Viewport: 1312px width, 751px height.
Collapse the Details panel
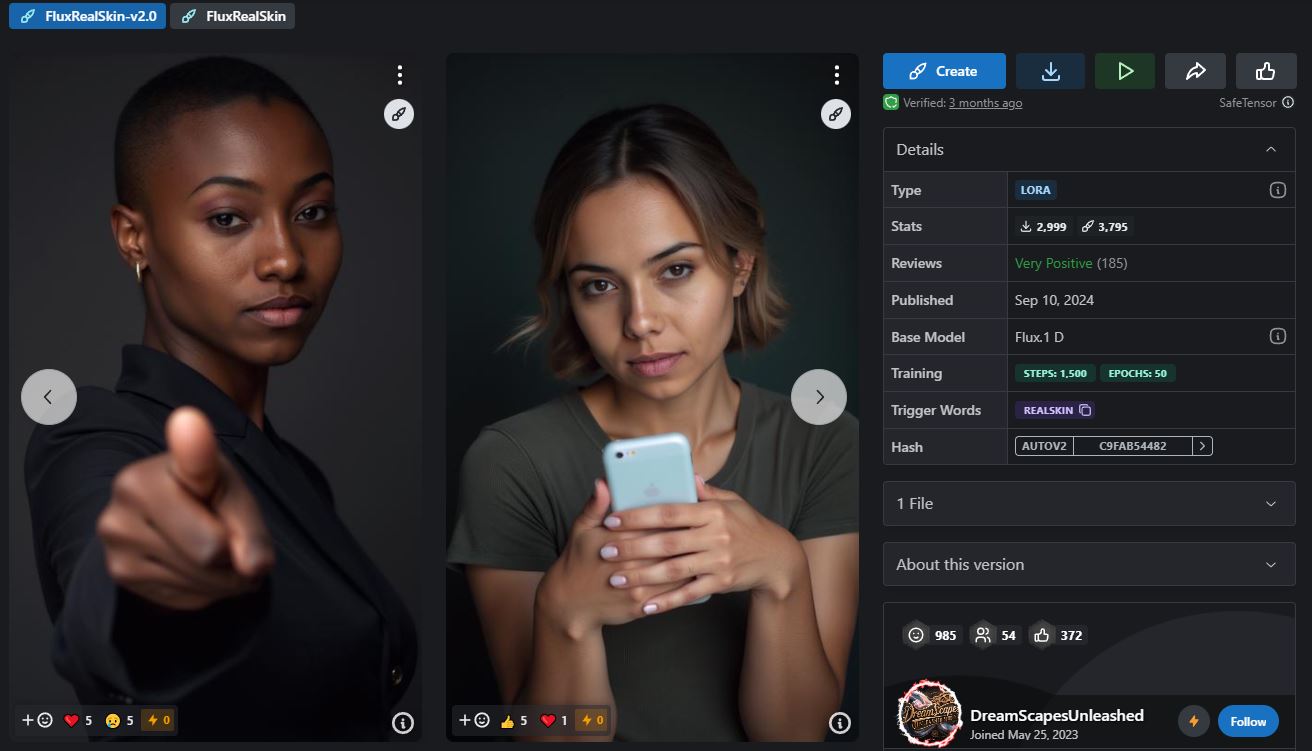coord(1270,150)
